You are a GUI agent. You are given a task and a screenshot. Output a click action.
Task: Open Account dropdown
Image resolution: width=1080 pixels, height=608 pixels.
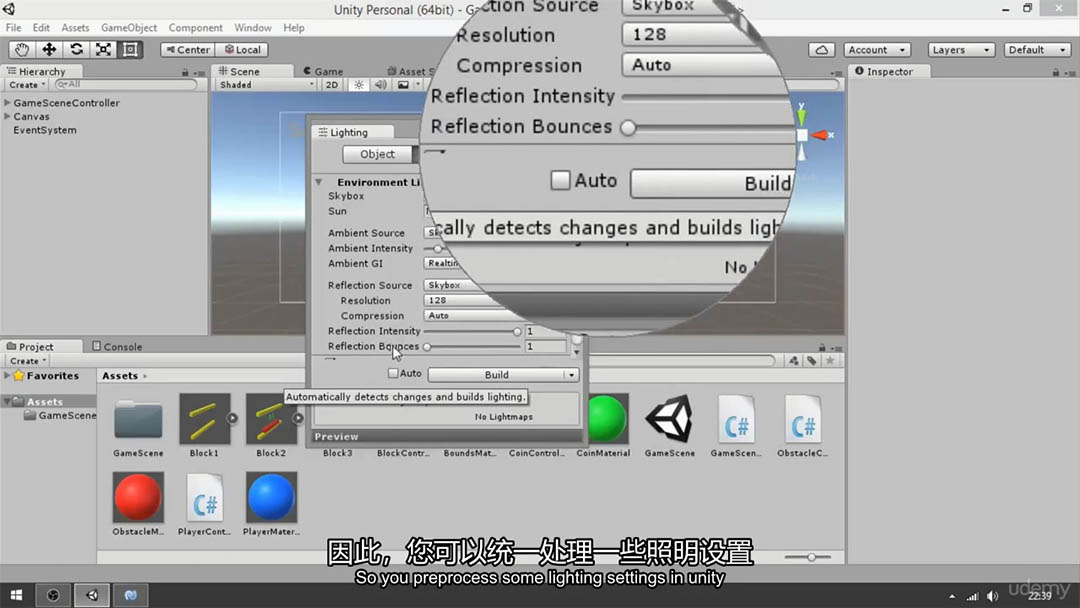coord(877,50)
